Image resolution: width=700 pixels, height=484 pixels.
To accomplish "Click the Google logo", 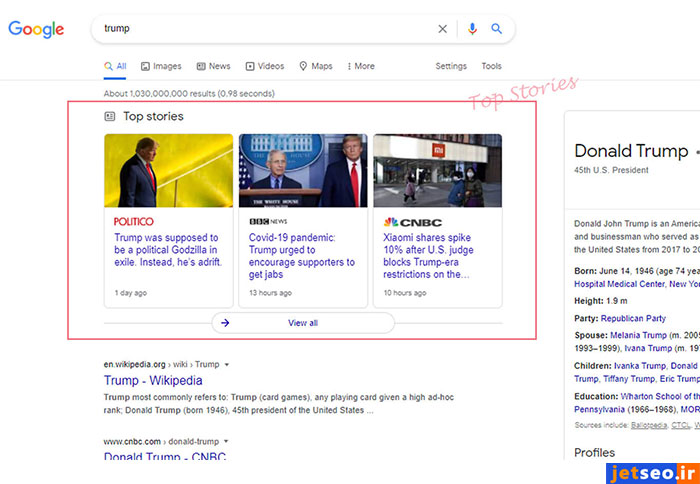I will coord(39,29).
